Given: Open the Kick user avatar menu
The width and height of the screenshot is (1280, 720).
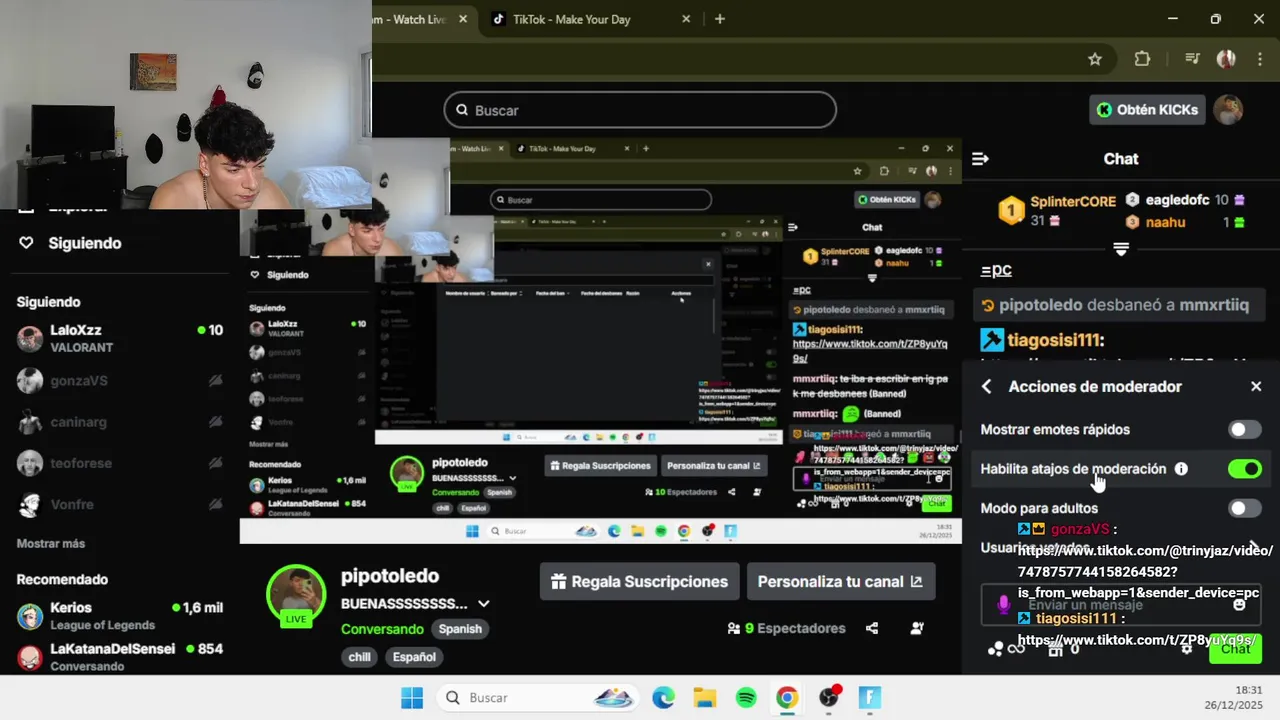Looking at the screenshot, I should 1228,110.
